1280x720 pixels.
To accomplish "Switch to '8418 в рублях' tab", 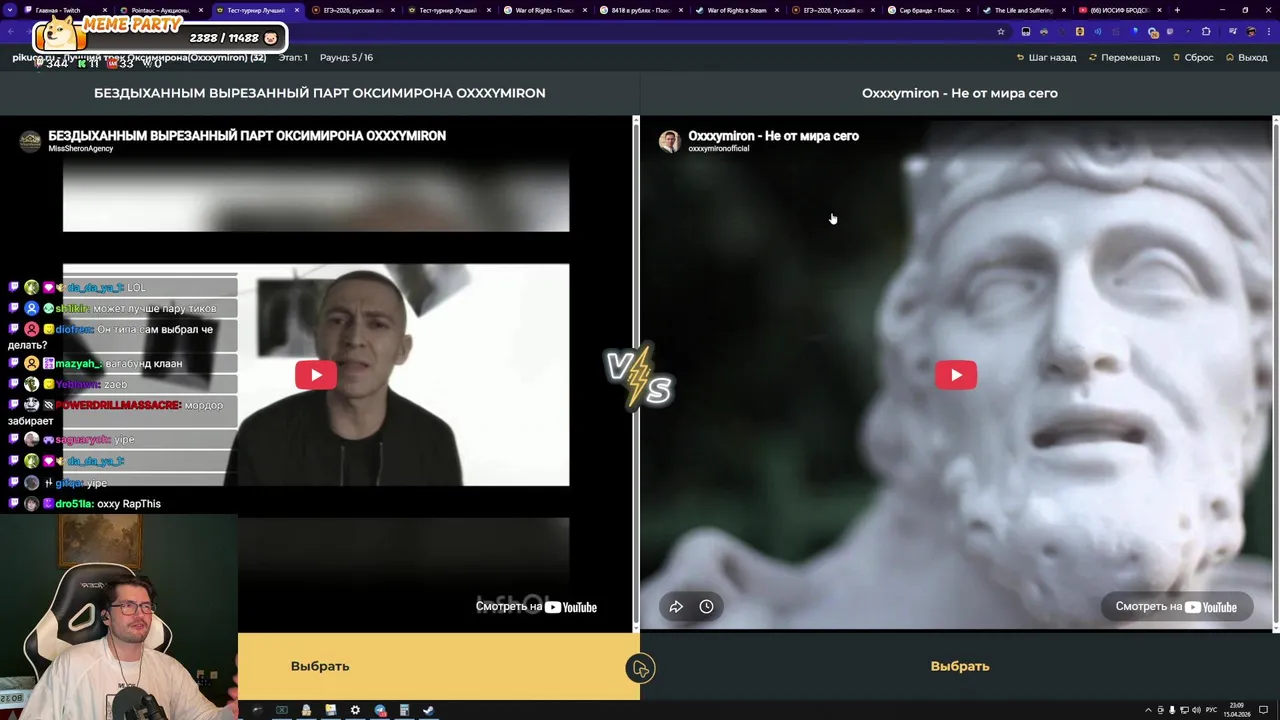I will tap(640, 10).
